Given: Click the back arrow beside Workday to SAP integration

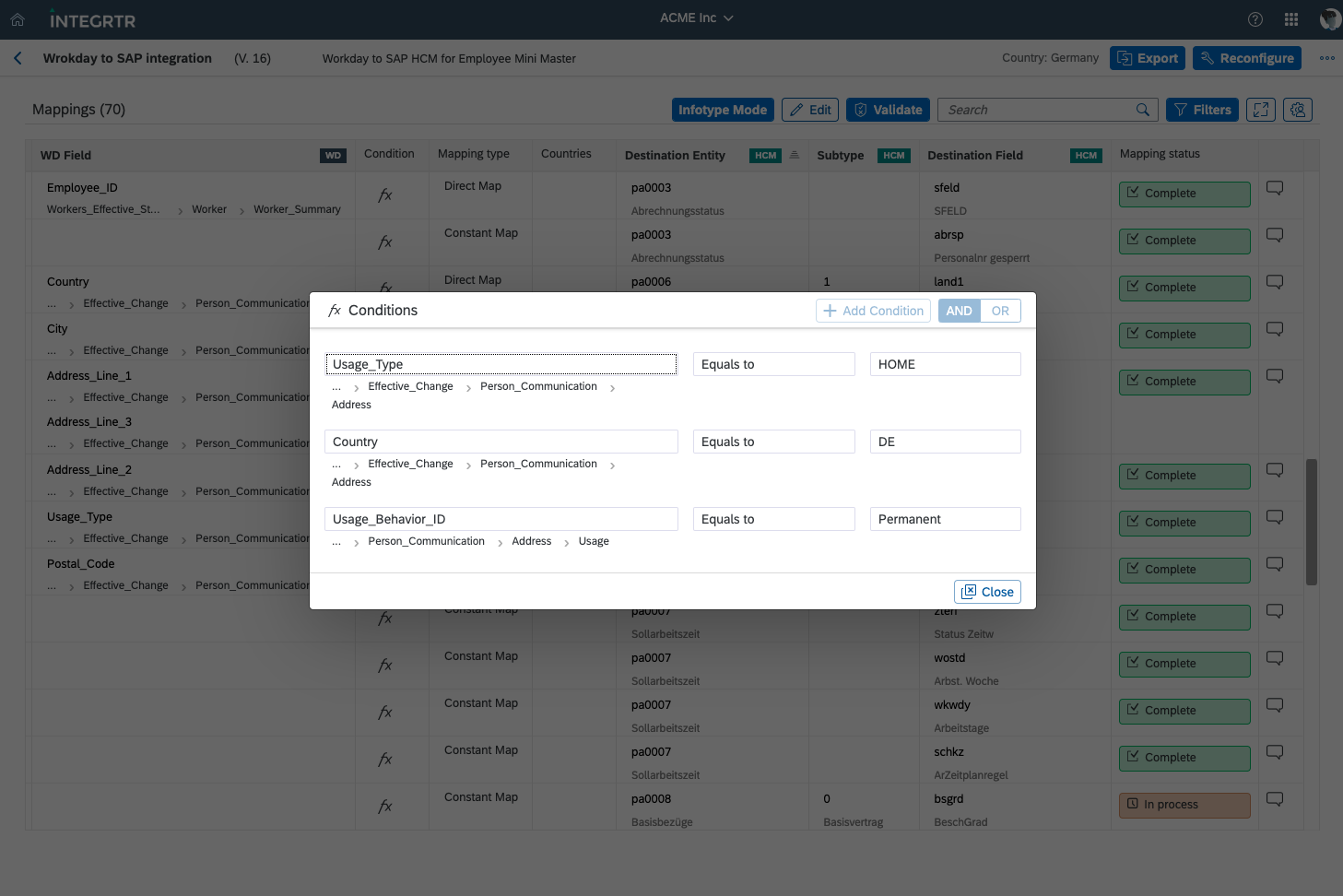Looking at the screenshot, I should pos(18,57).
